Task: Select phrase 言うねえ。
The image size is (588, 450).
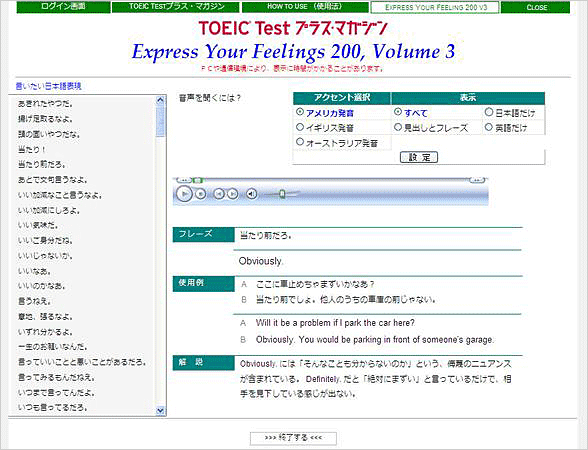Action: click(34, 301)
